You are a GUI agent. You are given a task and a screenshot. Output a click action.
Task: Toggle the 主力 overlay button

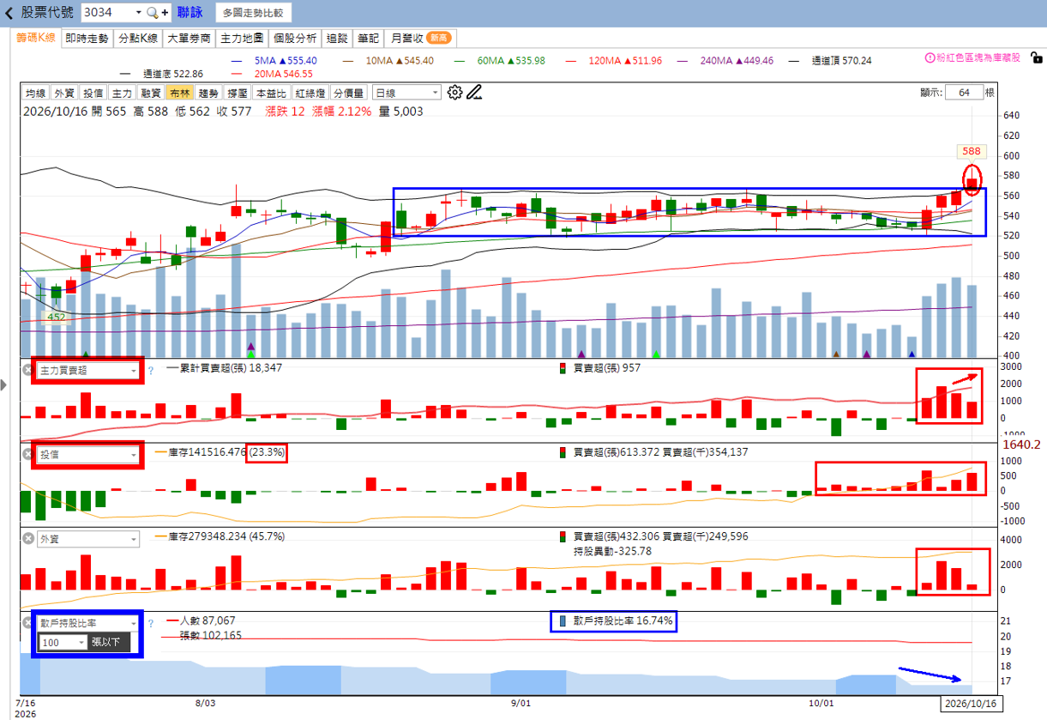point(122,93)
